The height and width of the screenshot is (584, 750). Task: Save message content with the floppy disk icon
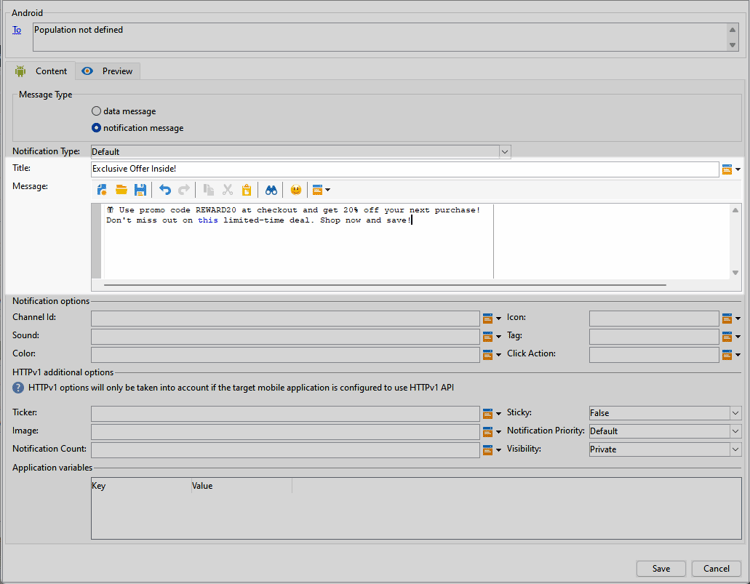point(140,190)
